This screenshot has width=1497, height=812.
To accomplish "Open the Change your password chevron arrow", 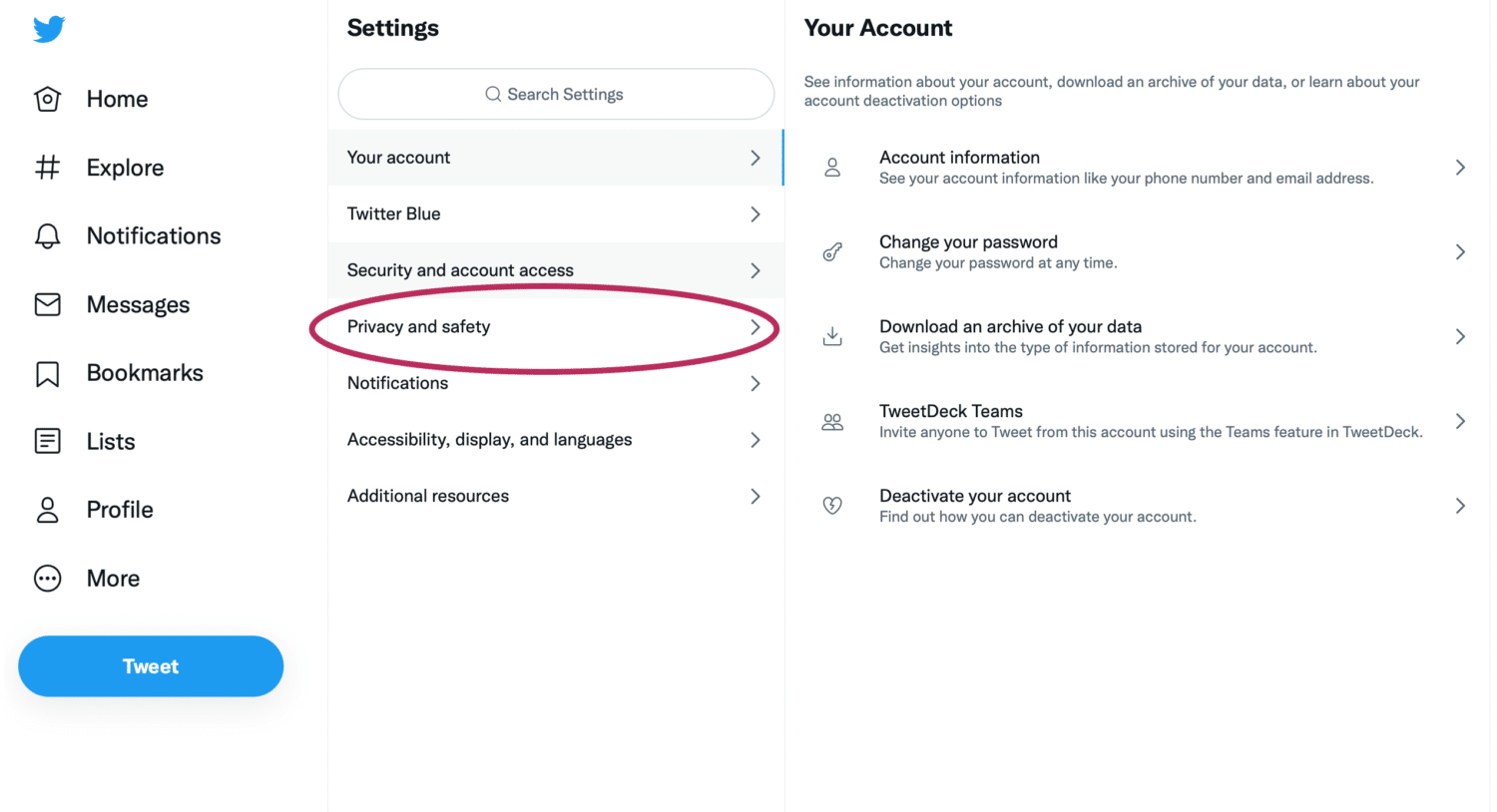I will click(x=1460, y=252).
